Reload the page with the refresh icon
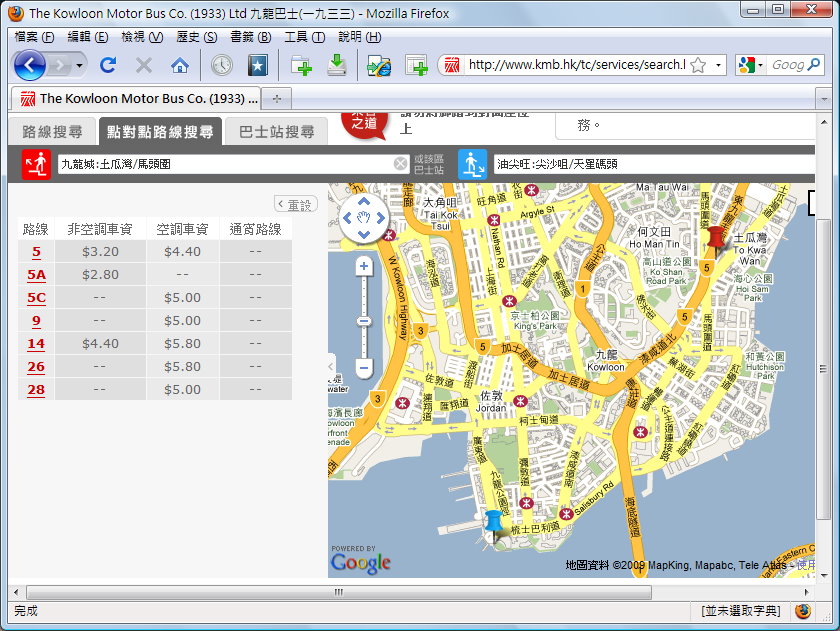The height and width of the screenshot is (631, 840). (x=108, y=65)
